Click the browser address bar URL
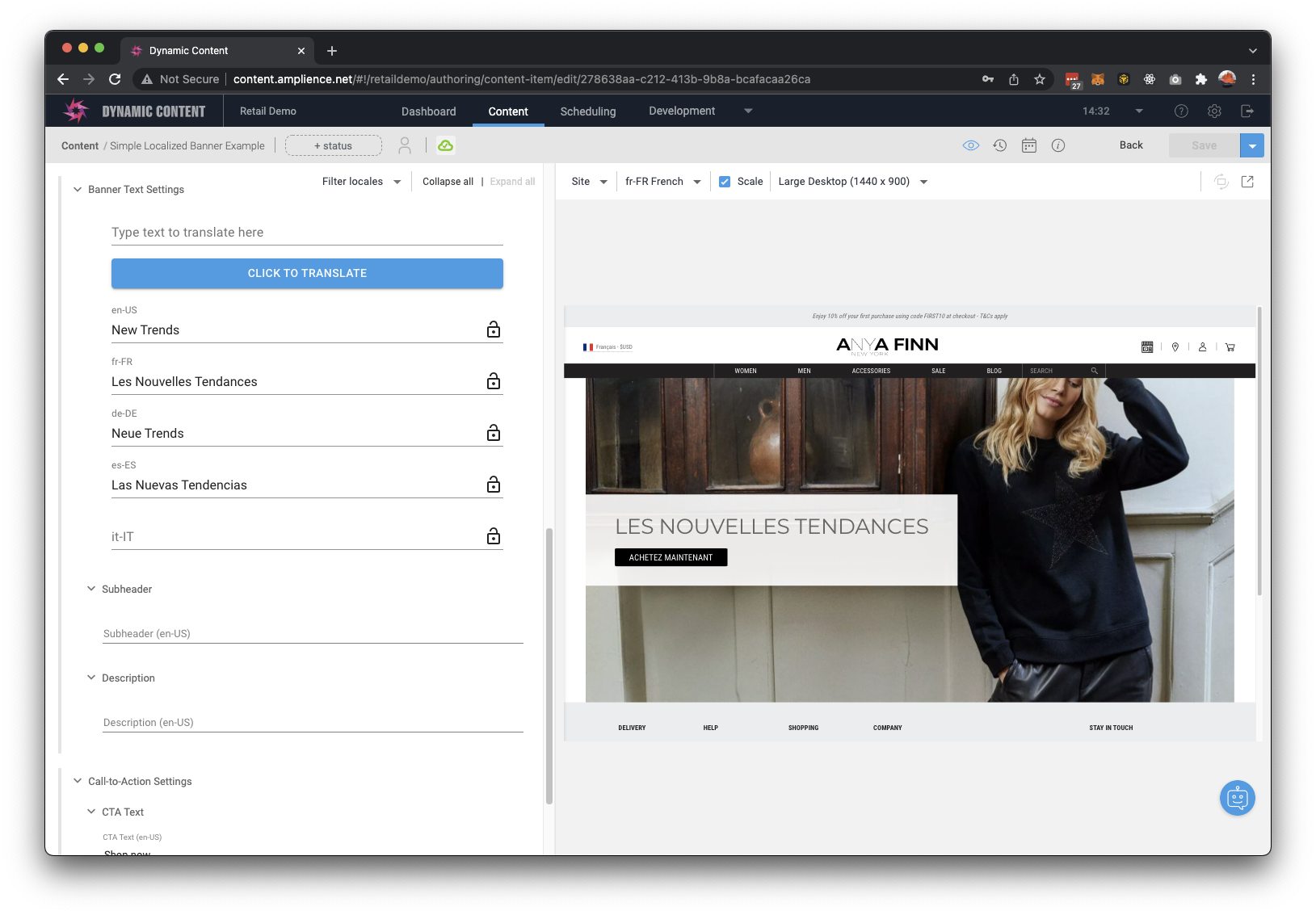This screenshot has width=1316, height=915. [x=521, y=79]
